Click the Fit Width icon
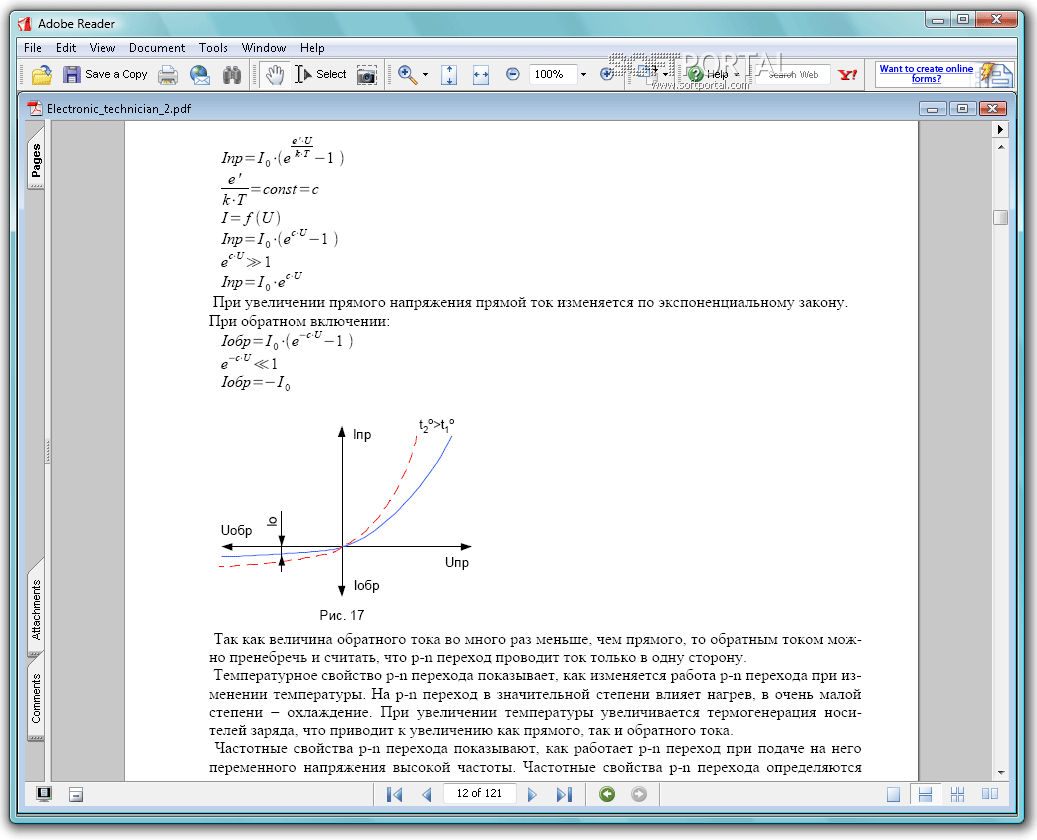The height and width of the screenshot is (840, 1037). tap(481, 75)
